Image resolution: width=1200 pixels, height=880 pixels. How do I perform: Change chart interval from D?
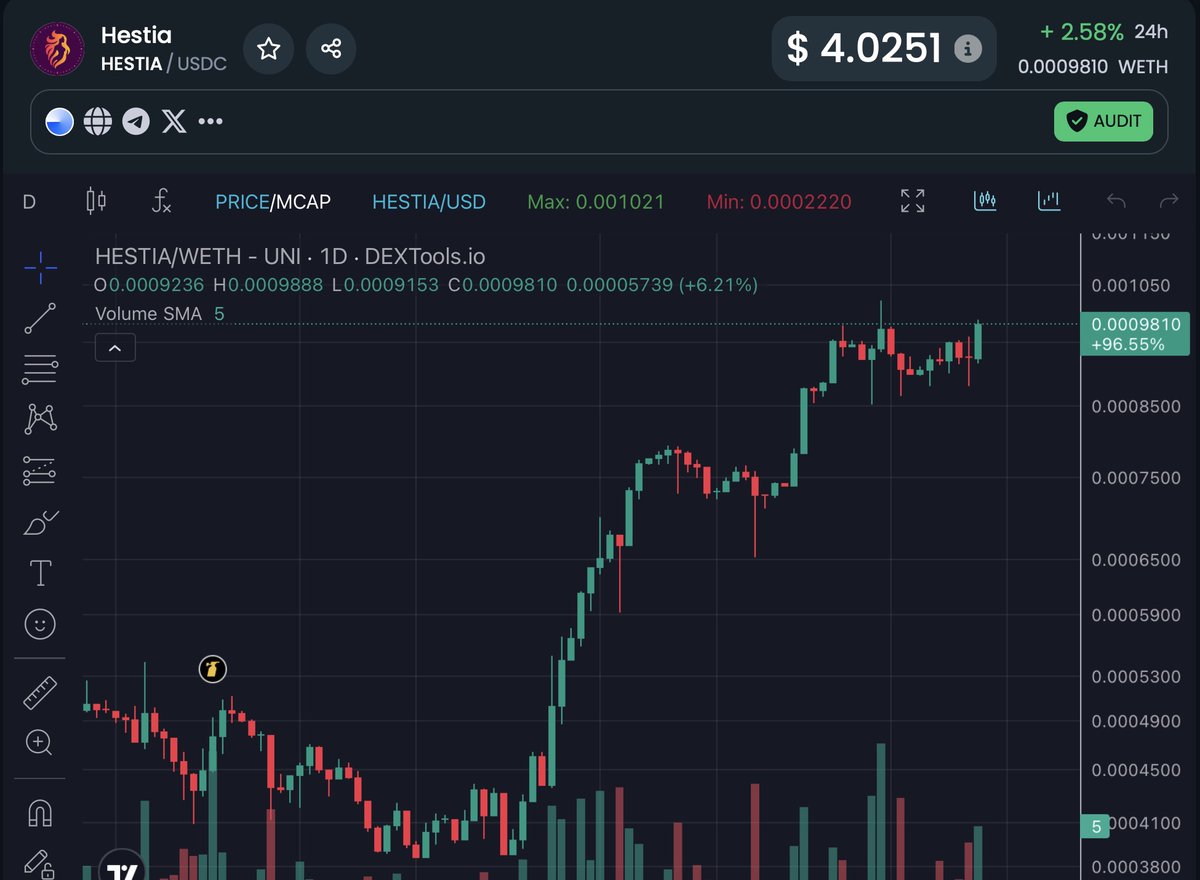pyautogui.click(x=29, y=202)
